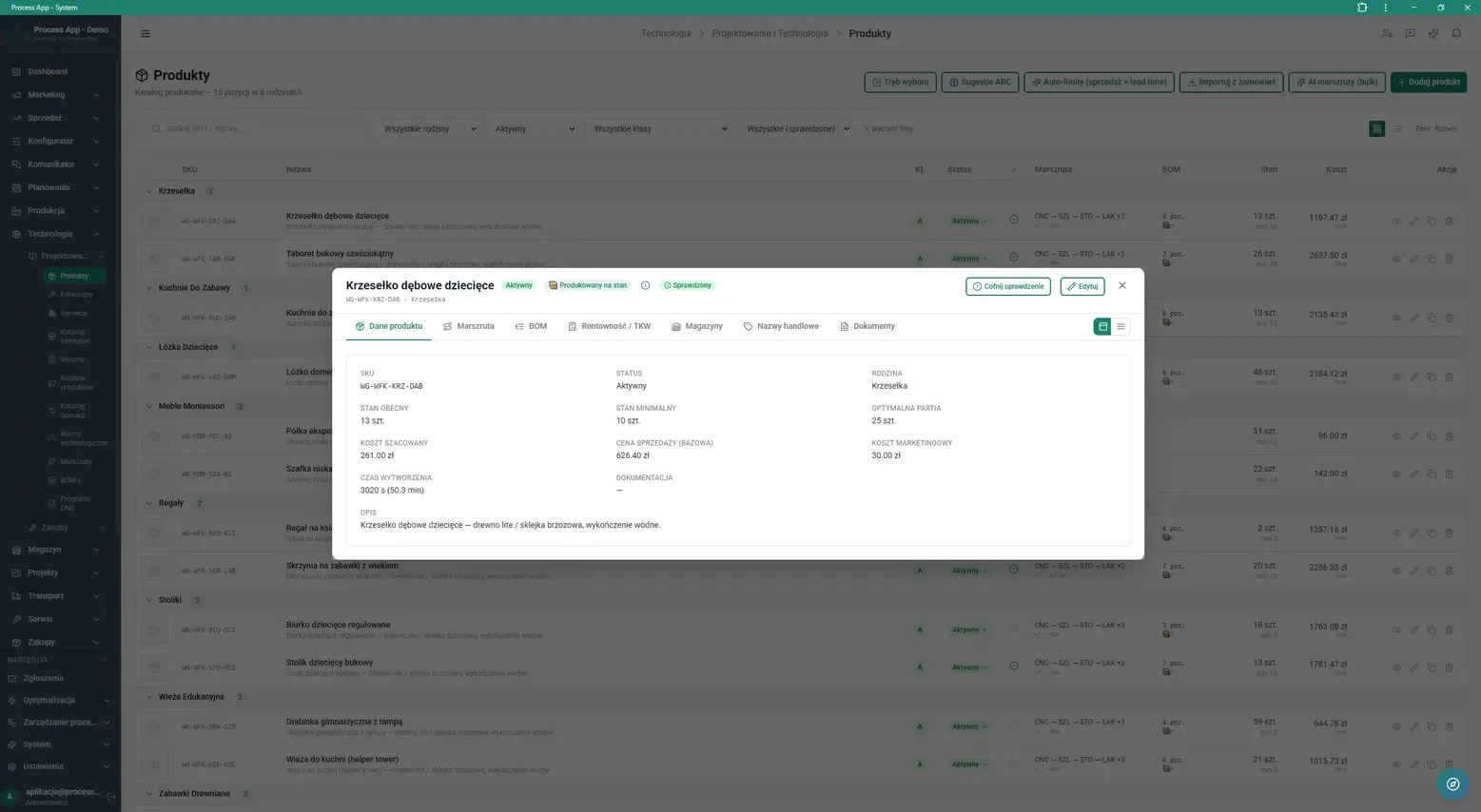Viewport: 1481px width, 812px height.
Task: Select Dane produktu tab
Action: tap(389, 326)
